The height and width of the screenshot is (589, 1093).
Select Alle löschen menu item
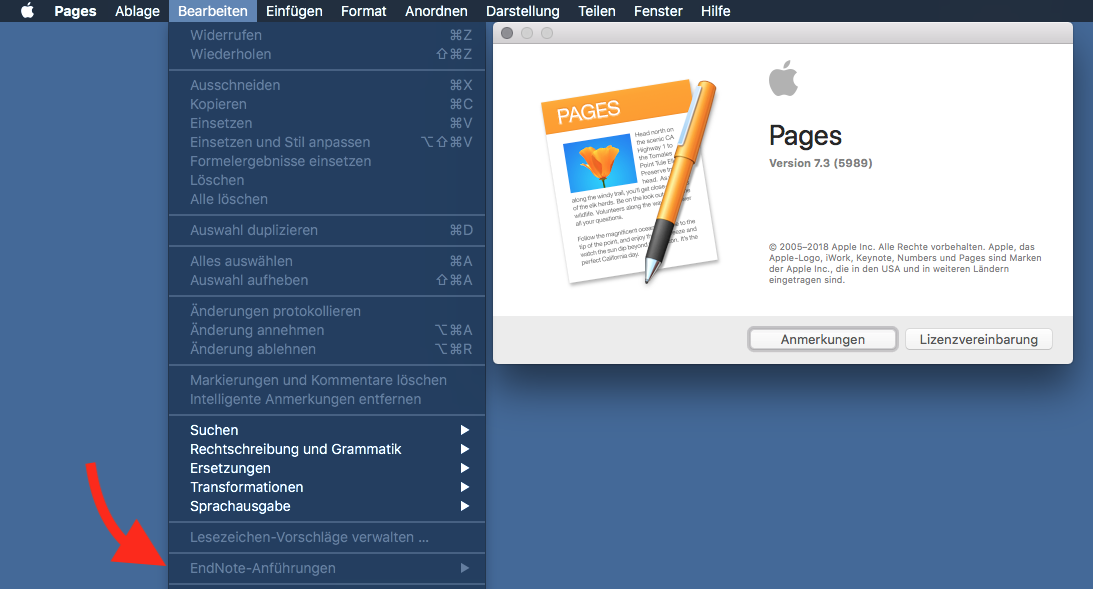pos(327,199)
